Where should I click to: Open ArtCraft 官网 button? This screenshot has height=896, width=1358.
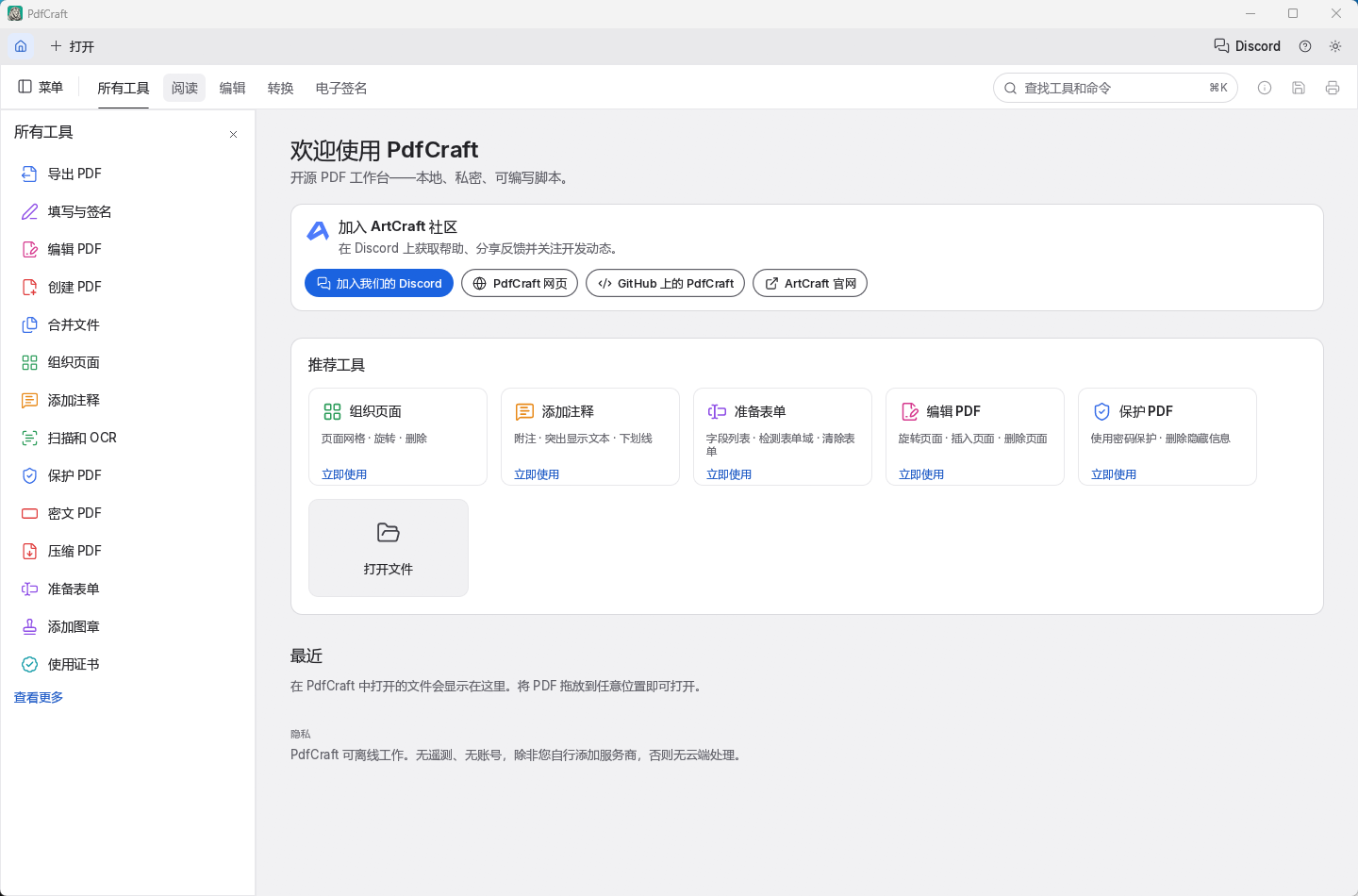(810, 283)
